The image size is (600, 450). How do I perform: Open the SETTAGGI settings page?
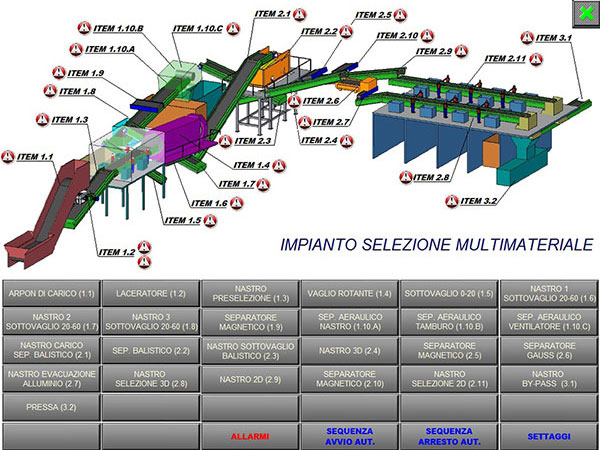click(548, 437)
